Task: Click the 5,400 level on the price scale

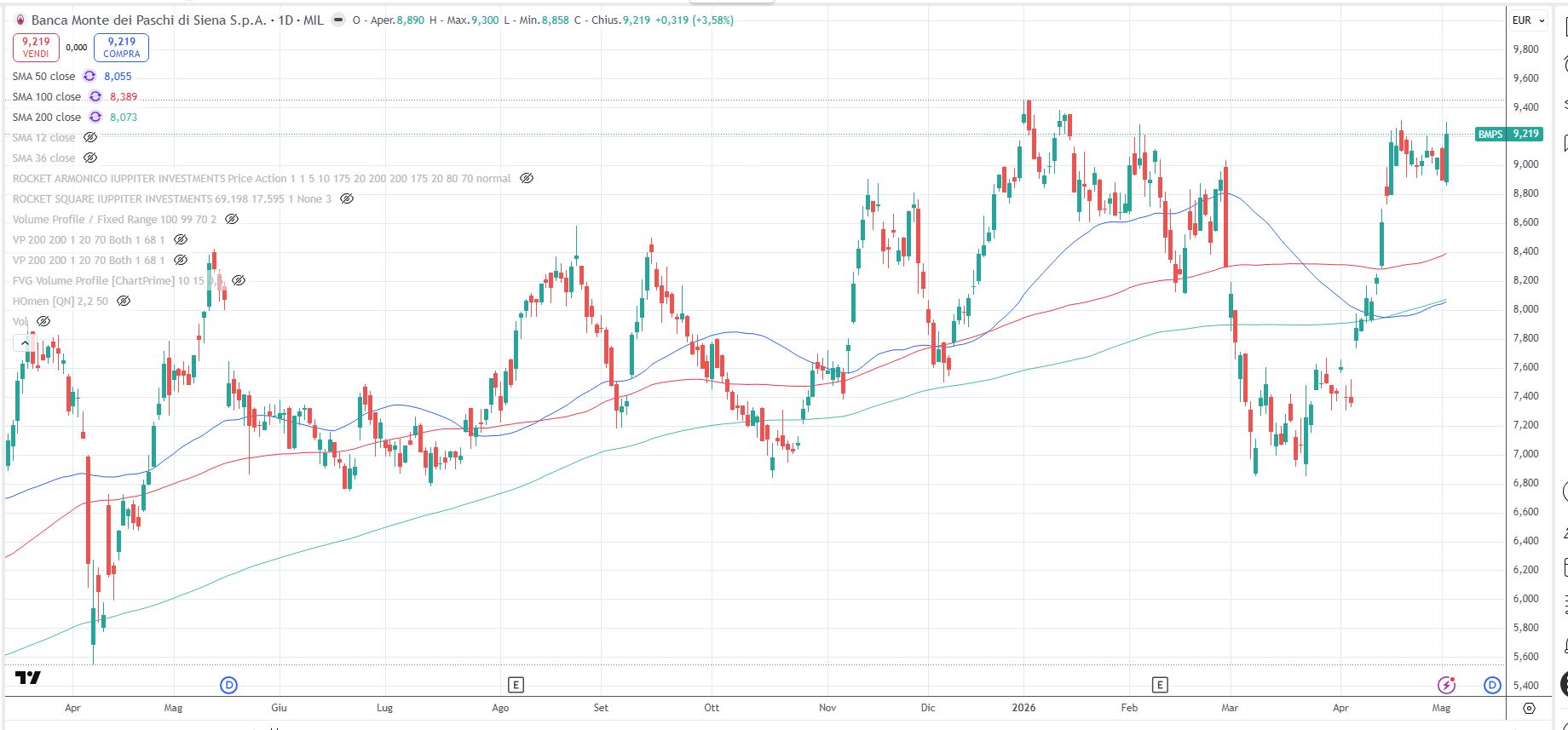Action: (1525, 686)
